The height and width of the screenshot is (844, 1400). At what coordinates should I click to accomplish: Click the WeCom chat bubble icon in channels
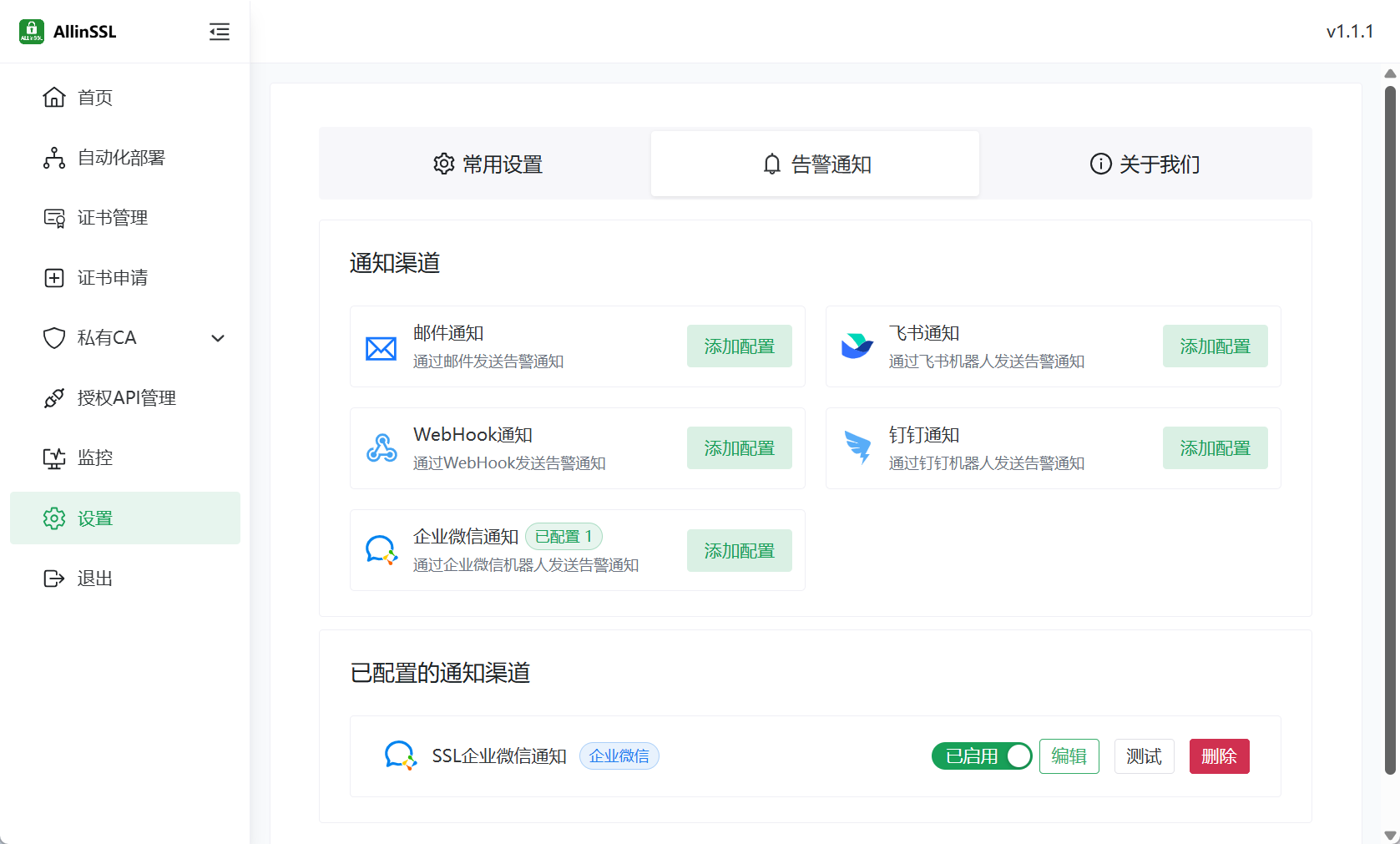[382, 550]
